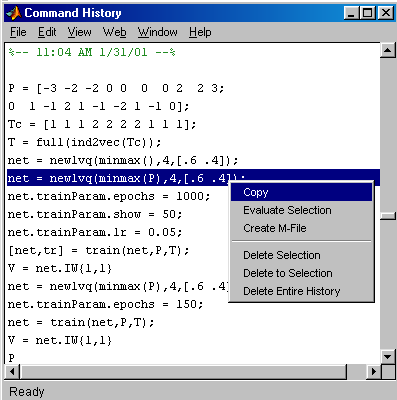Select the line '0 1 -1 2 1 -1 -2 1 -1 0];'
The width and height of the screenshot is (397, 400).
(99, 107)
